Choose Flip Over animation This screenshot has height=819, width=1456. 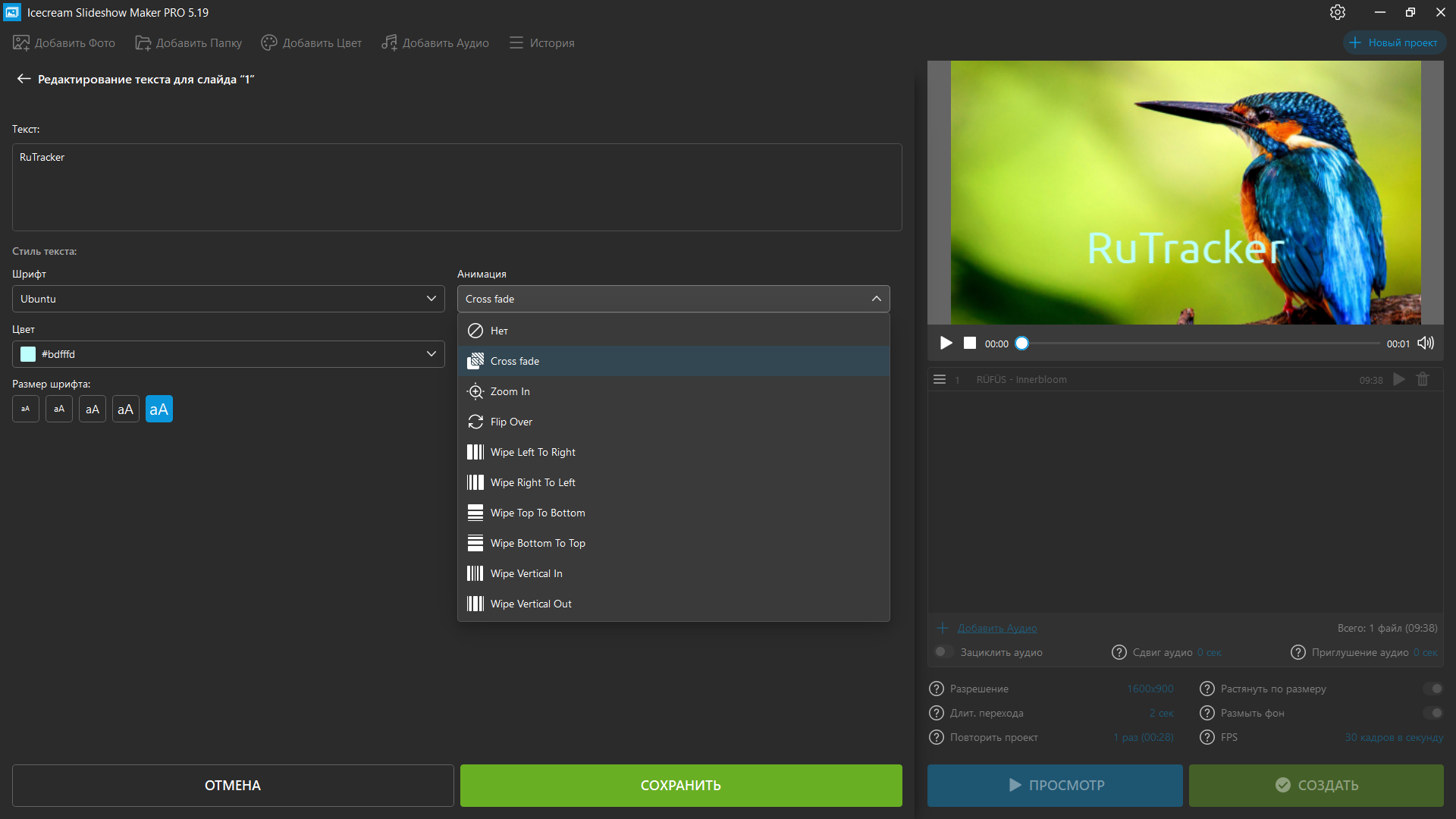673,422
